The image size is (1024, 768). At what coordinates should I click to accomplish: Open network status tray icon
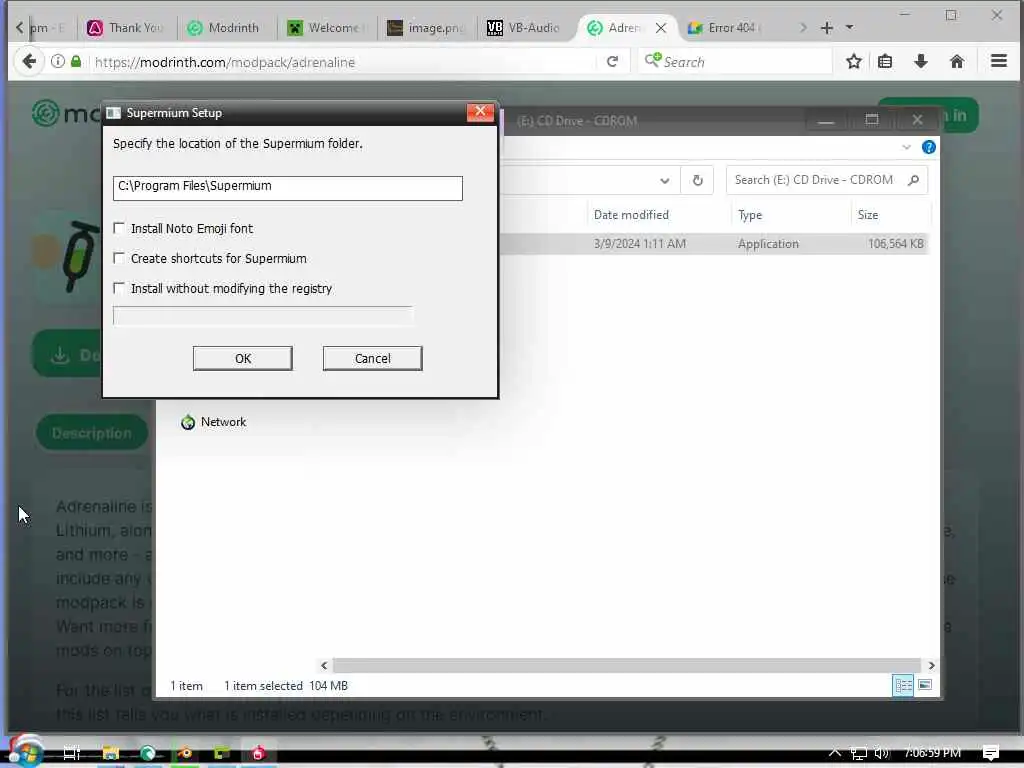click(x=858, y=754)
